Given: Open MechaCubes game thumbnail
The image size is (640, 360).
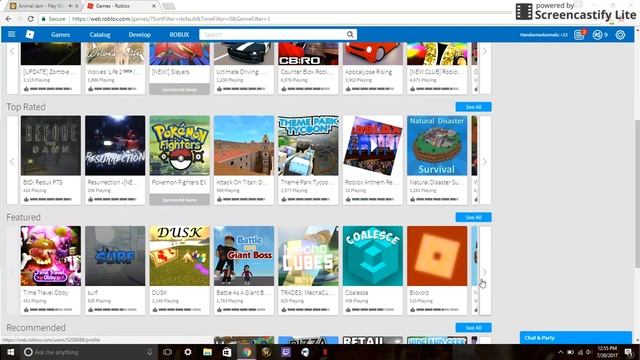Looking at the screenshot, I should (x=308, y=256).
